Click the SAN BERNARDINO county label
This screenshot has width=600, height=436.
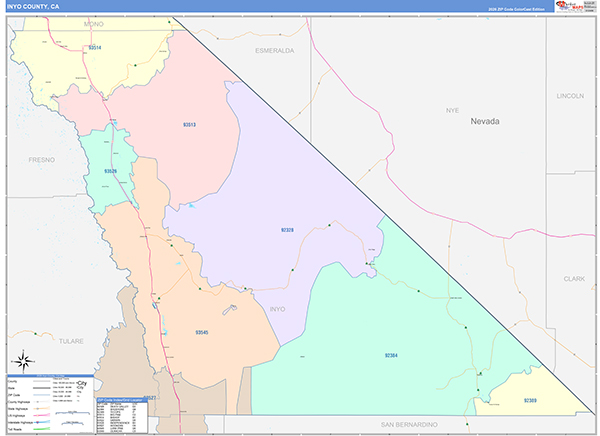[409, 425]
